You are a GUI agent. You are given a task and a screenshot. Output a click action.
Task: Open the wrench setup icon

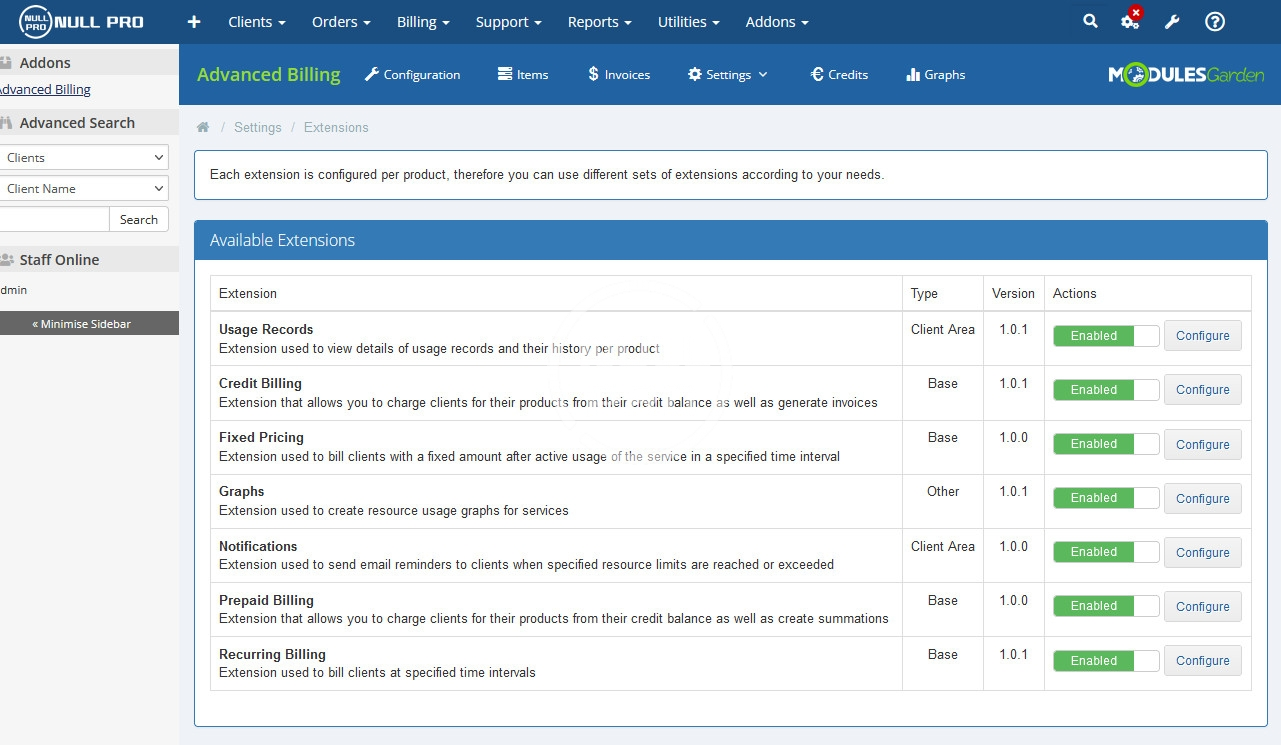(x=1173, y=22)
